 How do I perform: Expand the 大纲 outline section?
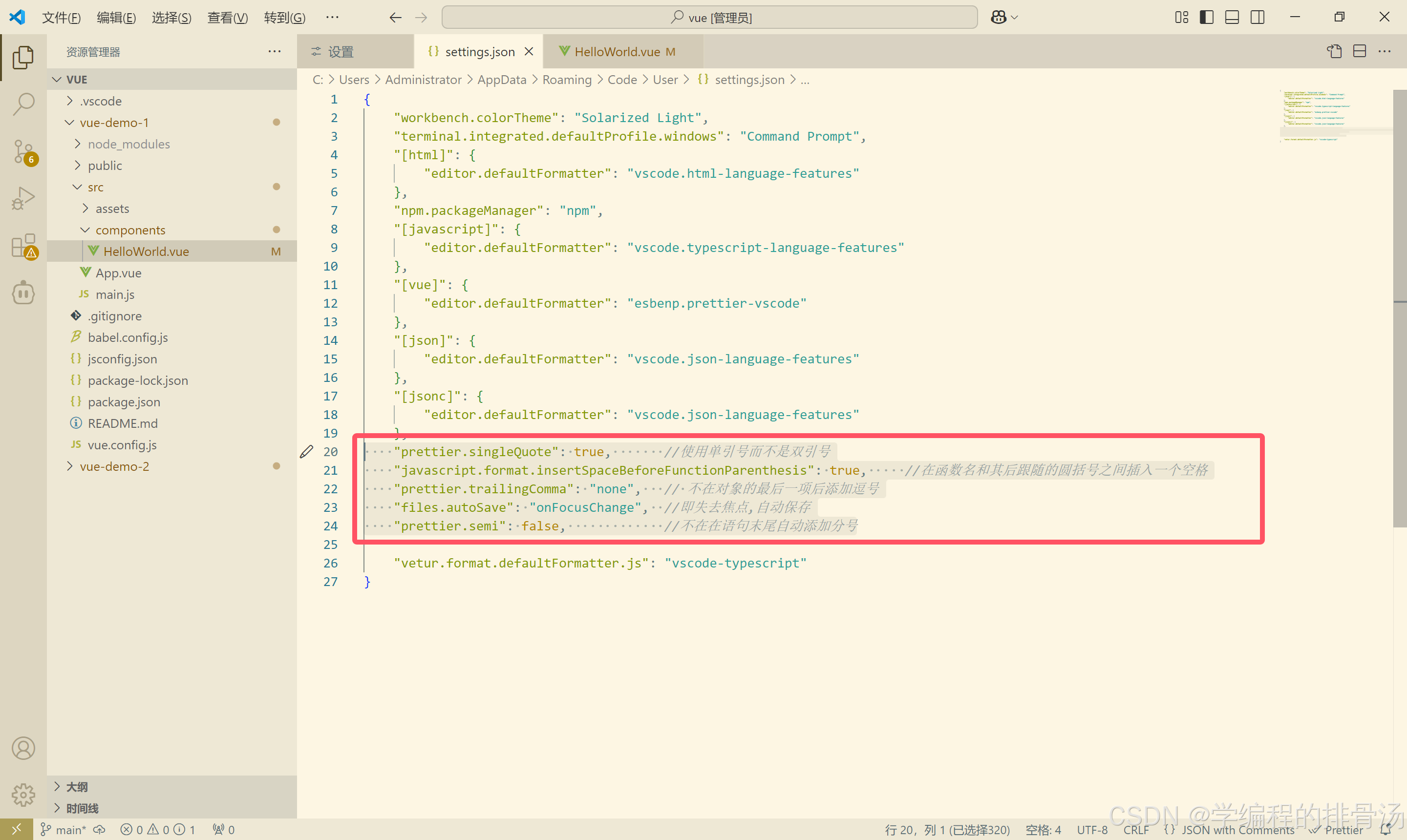click(76, 787)
